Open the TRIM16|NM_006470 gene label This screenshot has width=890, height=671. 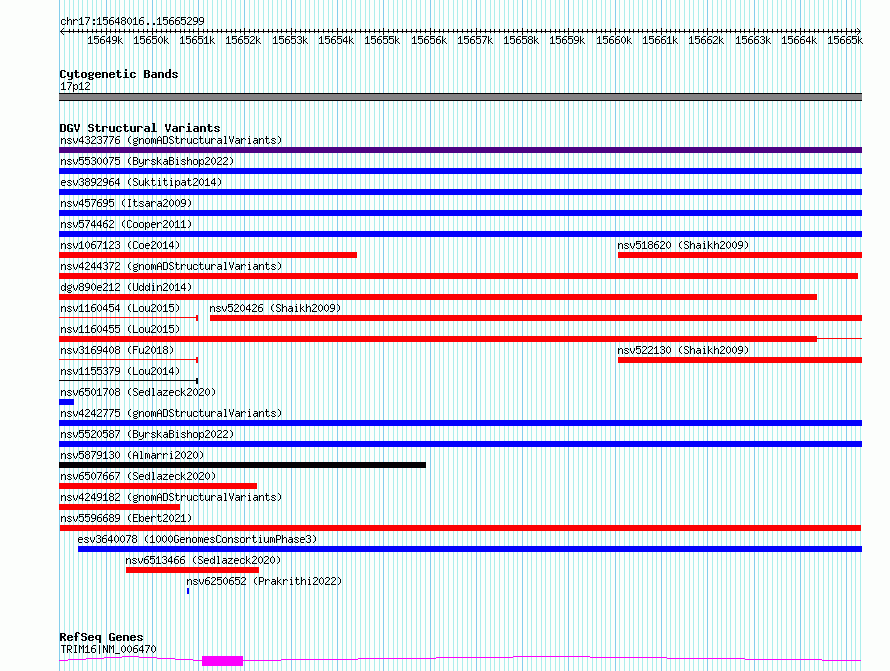pos(108,649)
